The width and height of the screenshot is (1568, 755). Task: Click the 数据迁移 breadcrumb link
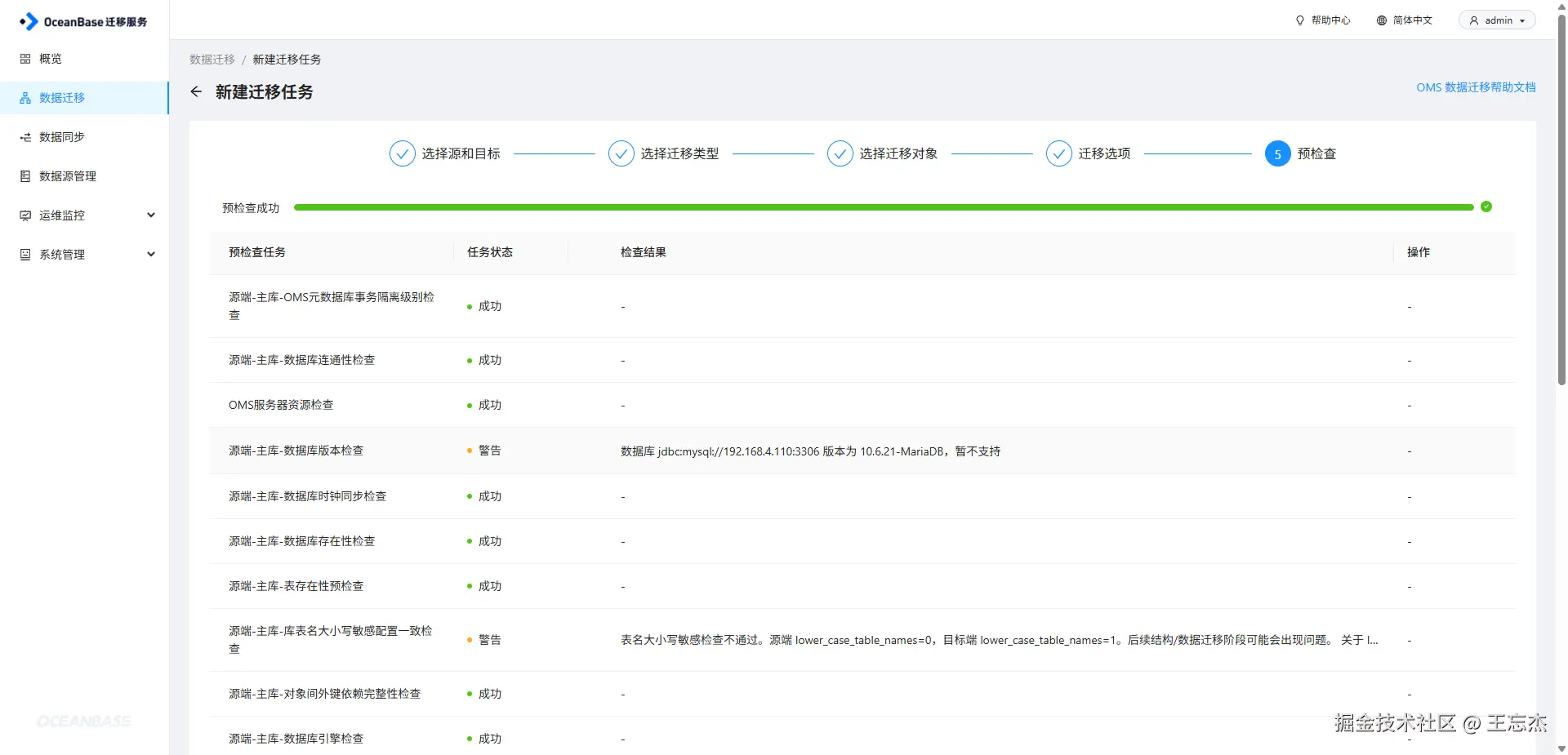pyautogui.click(x=212, y=60)
